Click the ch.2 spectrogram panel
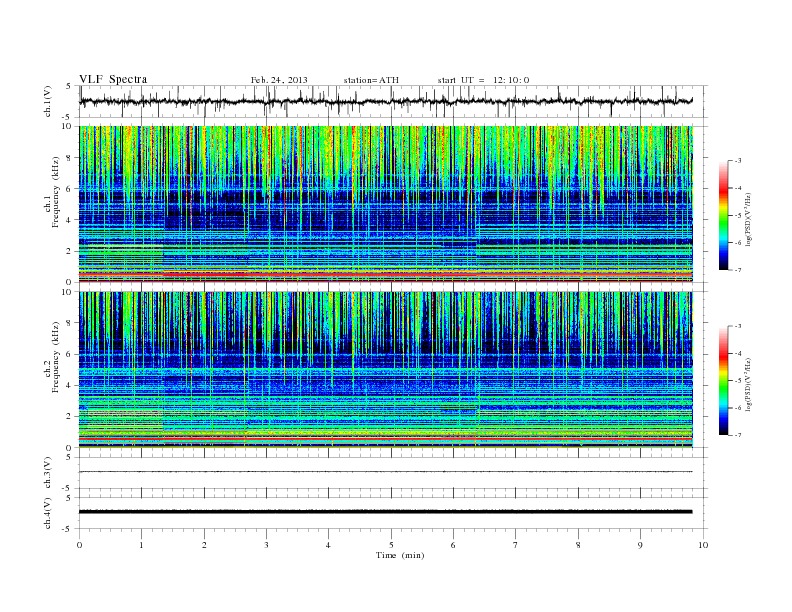The width and height of the screenshot is (792, 612). click(386, 370)
